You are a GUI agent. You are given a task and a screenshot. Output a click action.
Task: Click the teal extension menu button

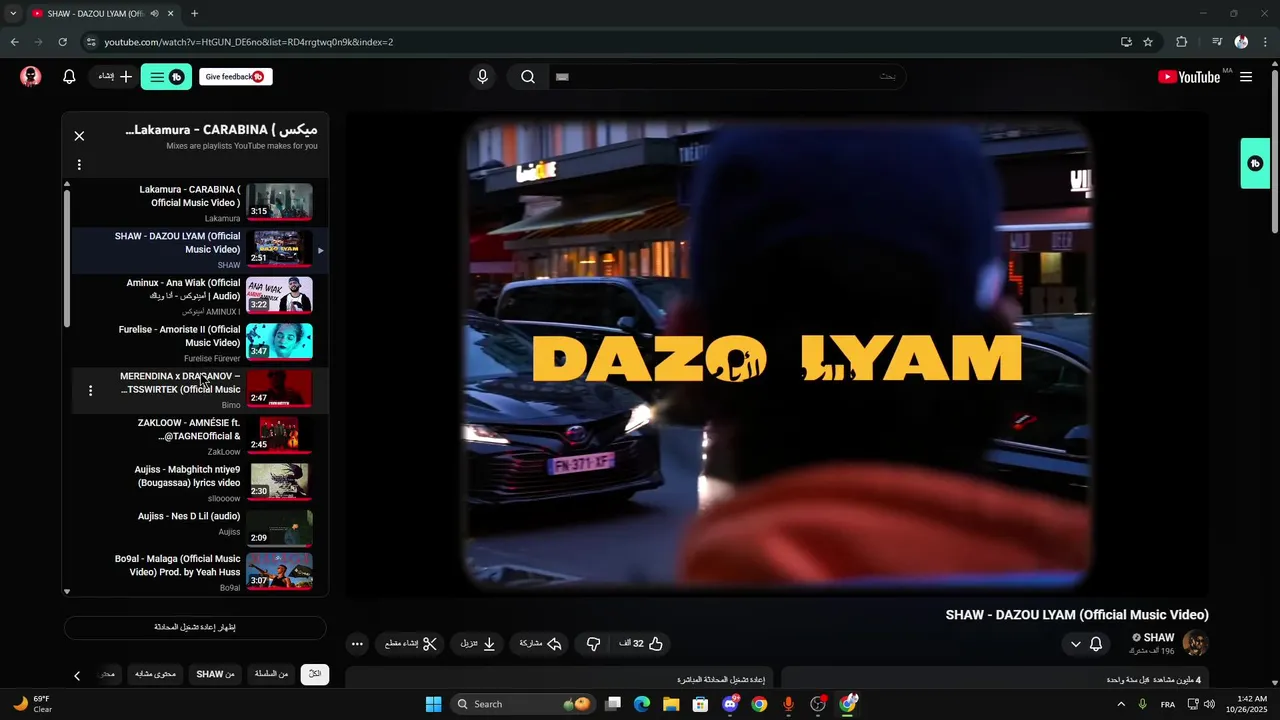click(x=166, y=77)
